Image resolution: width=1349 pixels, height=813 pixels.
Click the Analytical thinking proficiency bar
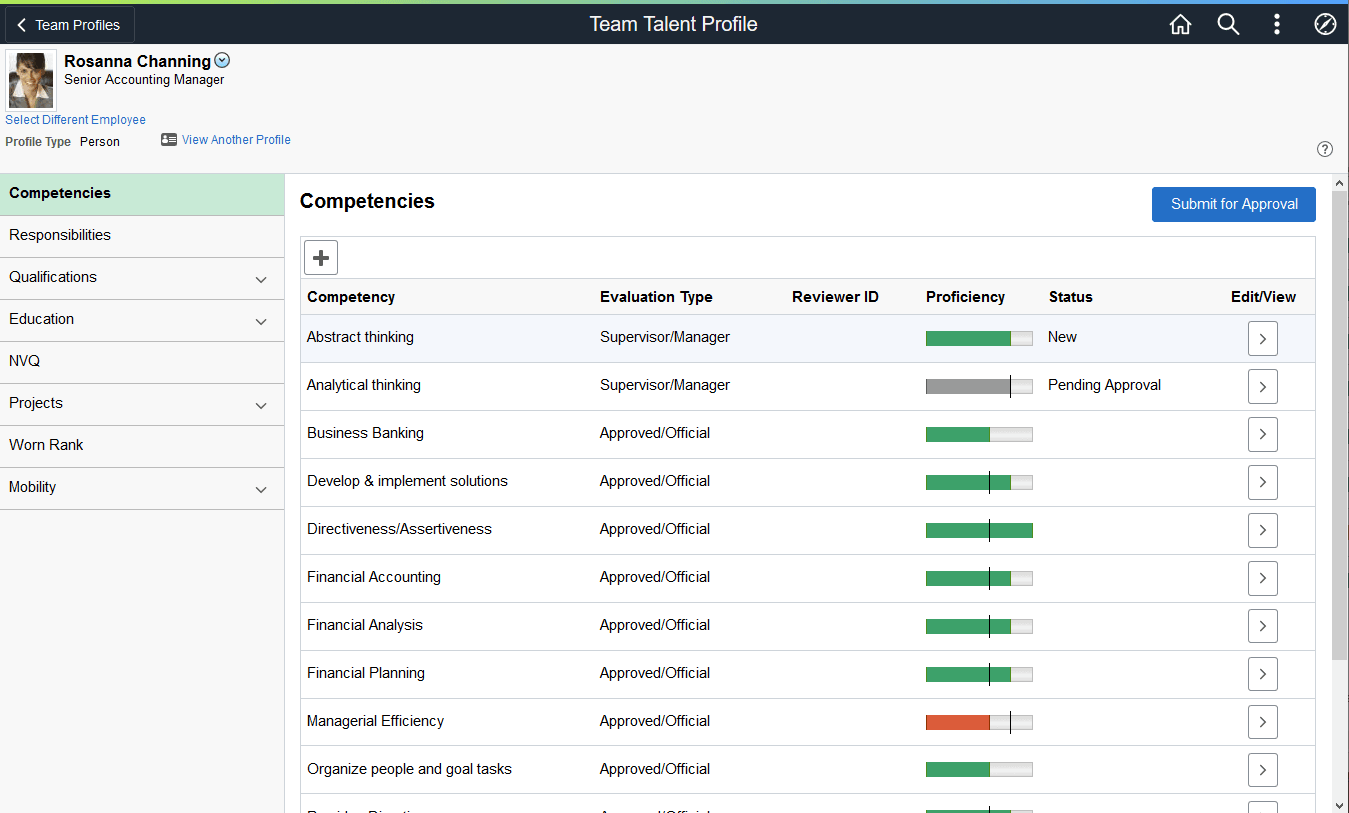tap(979, 386)
